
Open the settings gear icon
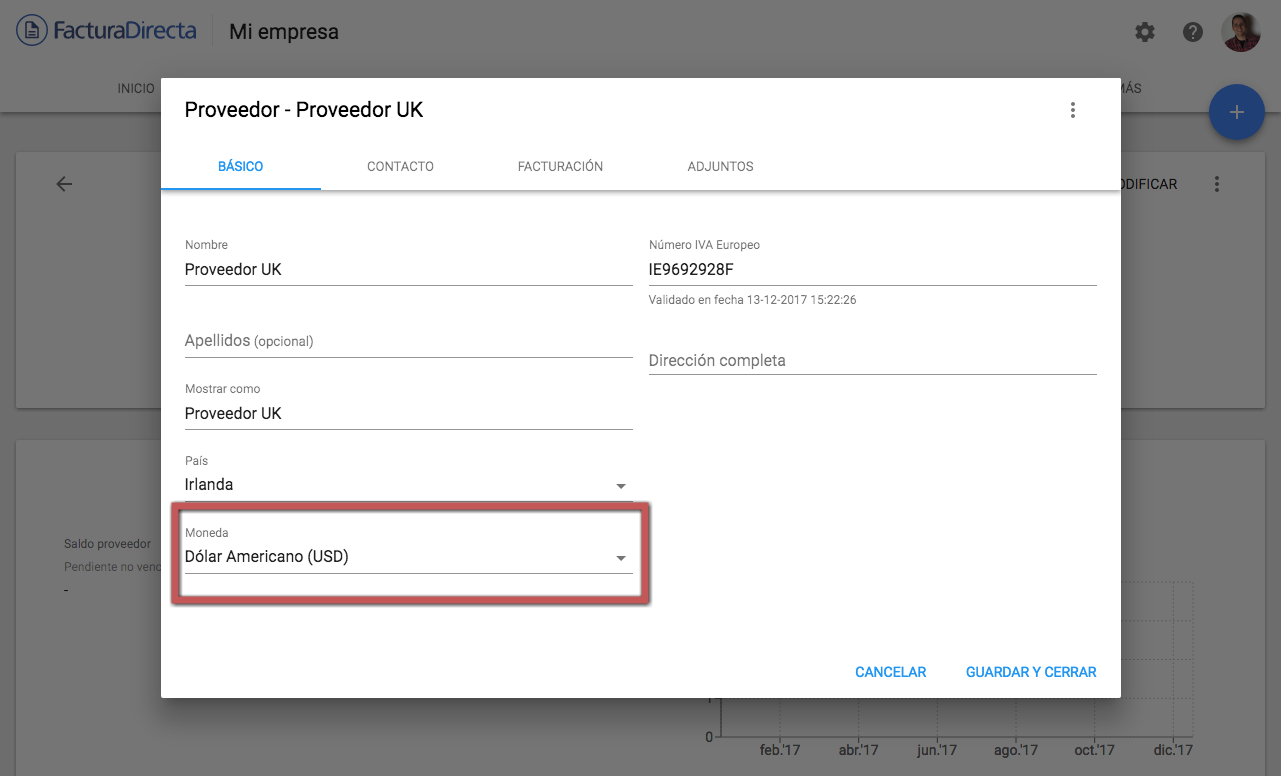(1144, 32)
